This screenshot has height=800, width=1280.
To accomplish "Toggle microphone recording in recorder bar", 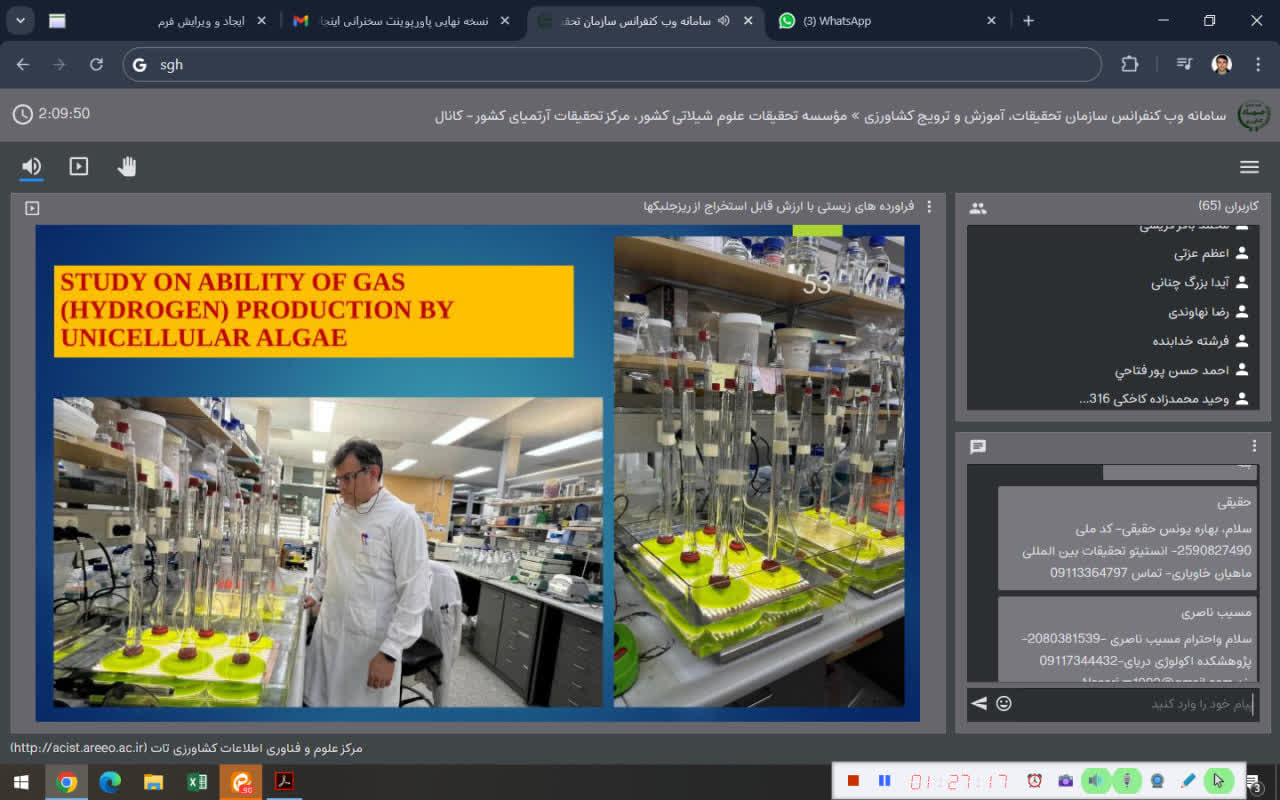I will coord(1127,780).
